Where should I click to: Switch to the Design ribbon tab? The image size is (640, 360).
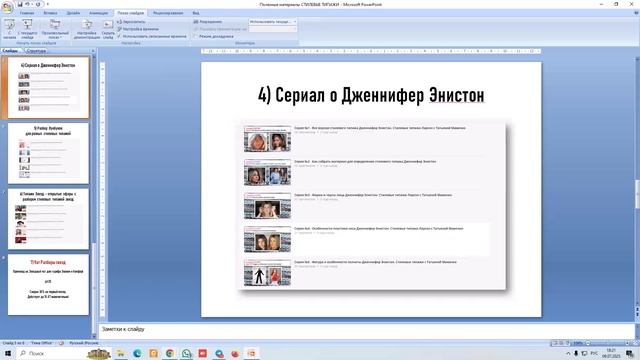pyautogui.click(x=73, y=13)
